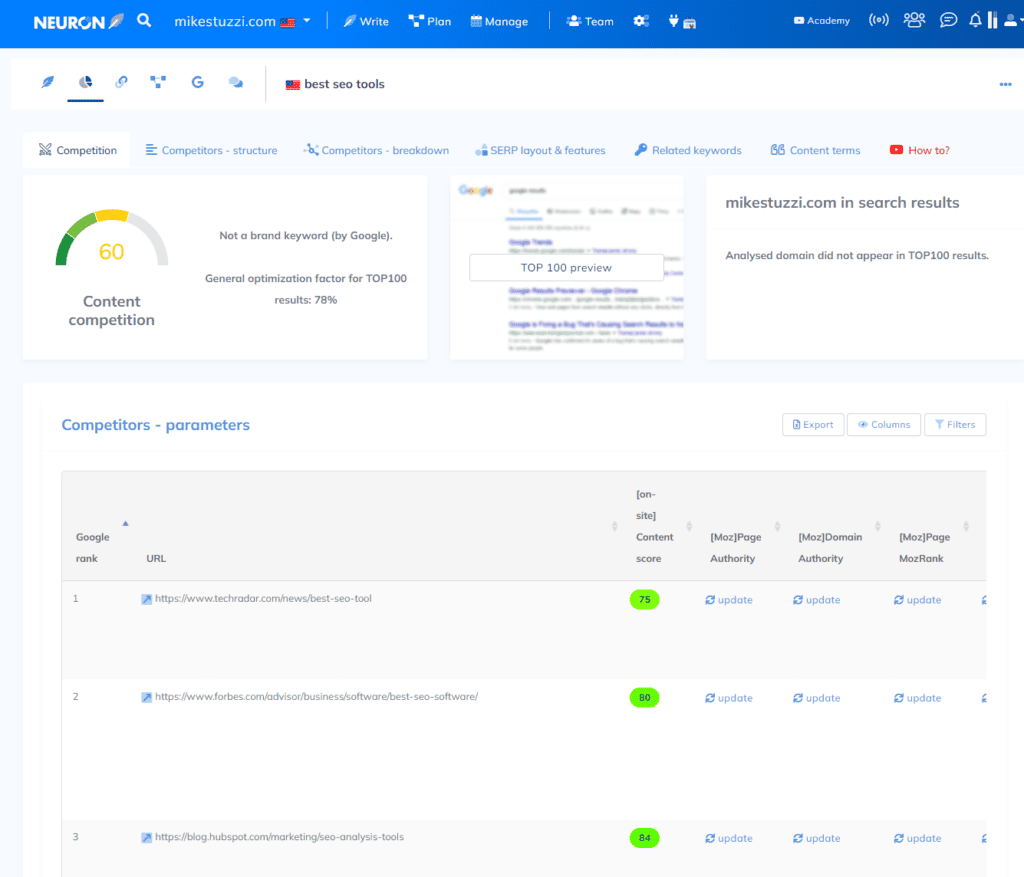Open the Related keywords tab
Image resolution: width=1024 pixels, height=877 pixels.
point(688,150)
